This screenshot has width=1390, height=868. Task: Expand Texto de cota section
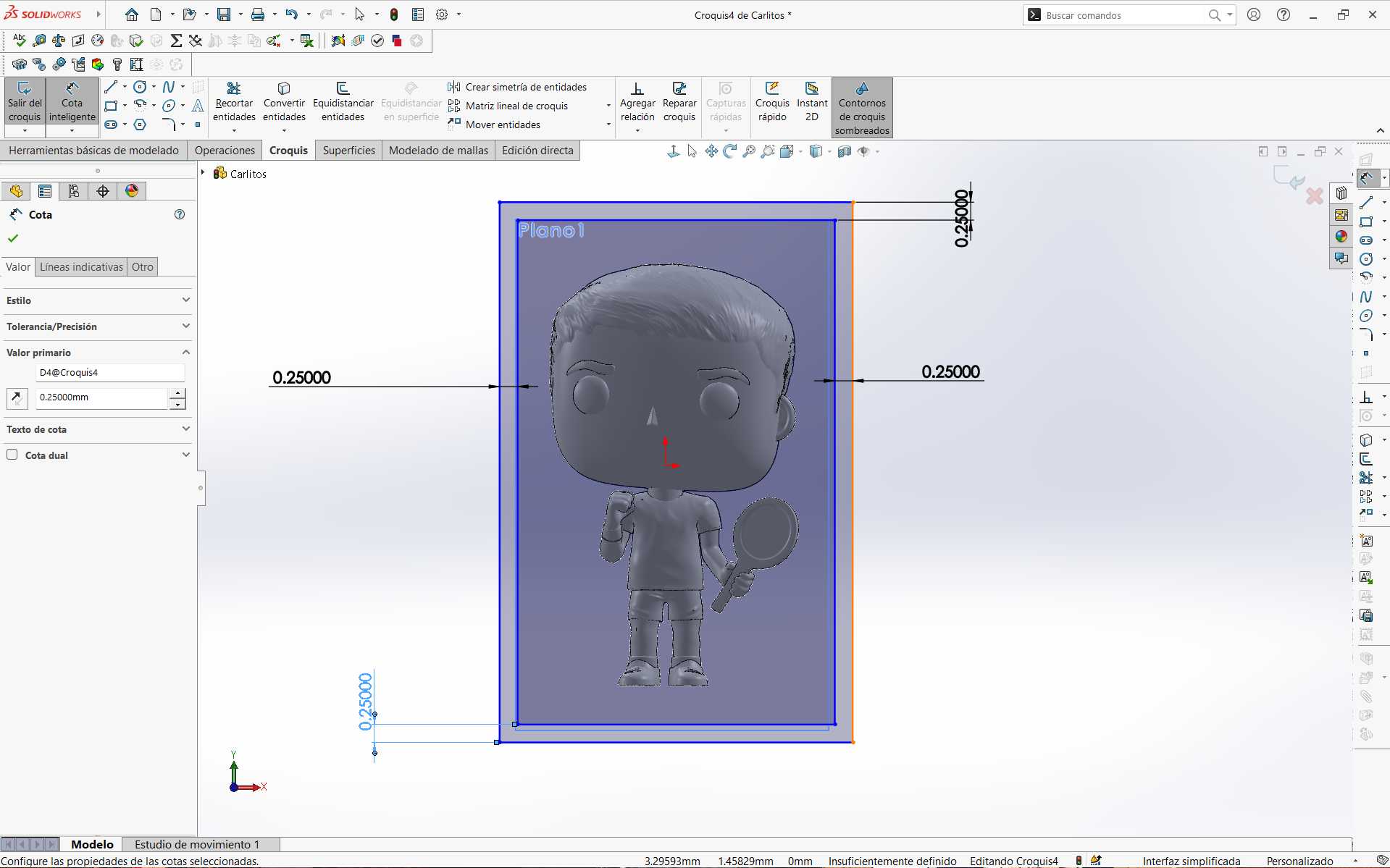[x=185, y=429]
